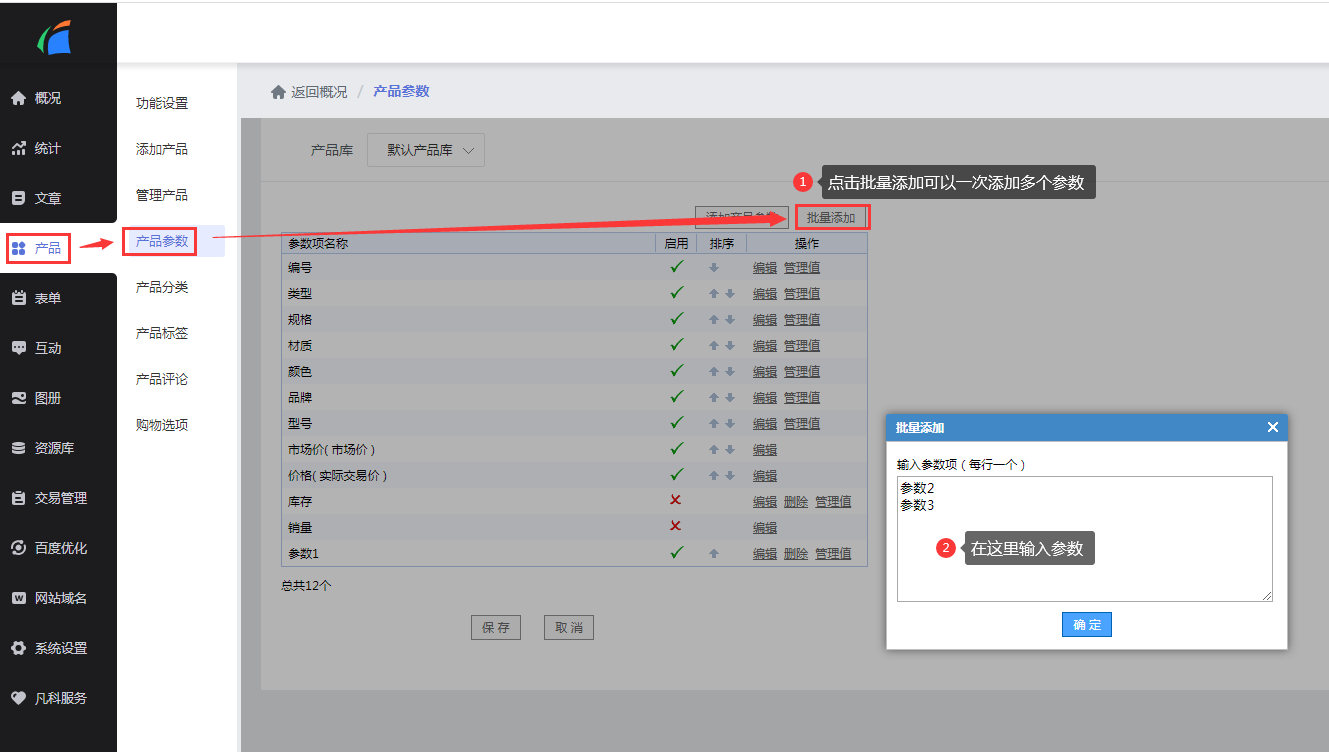Toggle the enabled checkmark for 型号
1329x752 pixels.
677,423
